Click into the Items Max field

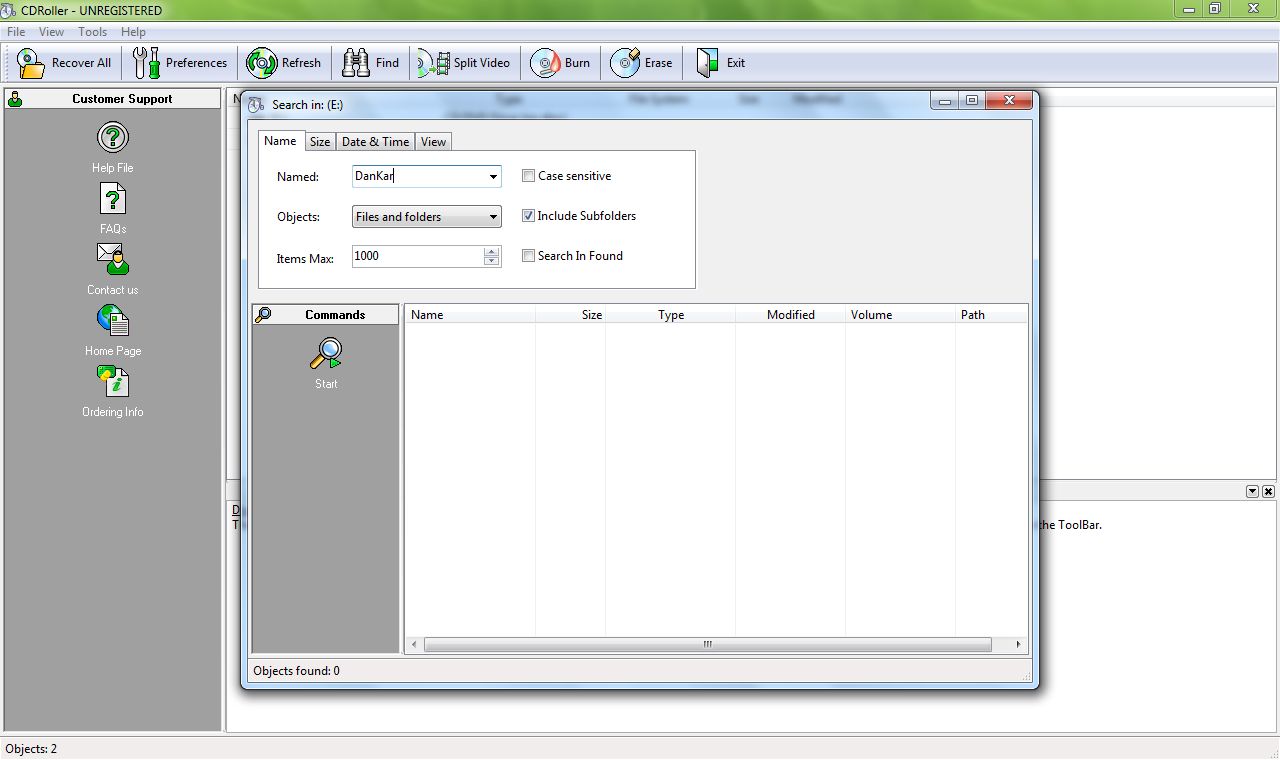click(x=417, y=256)
